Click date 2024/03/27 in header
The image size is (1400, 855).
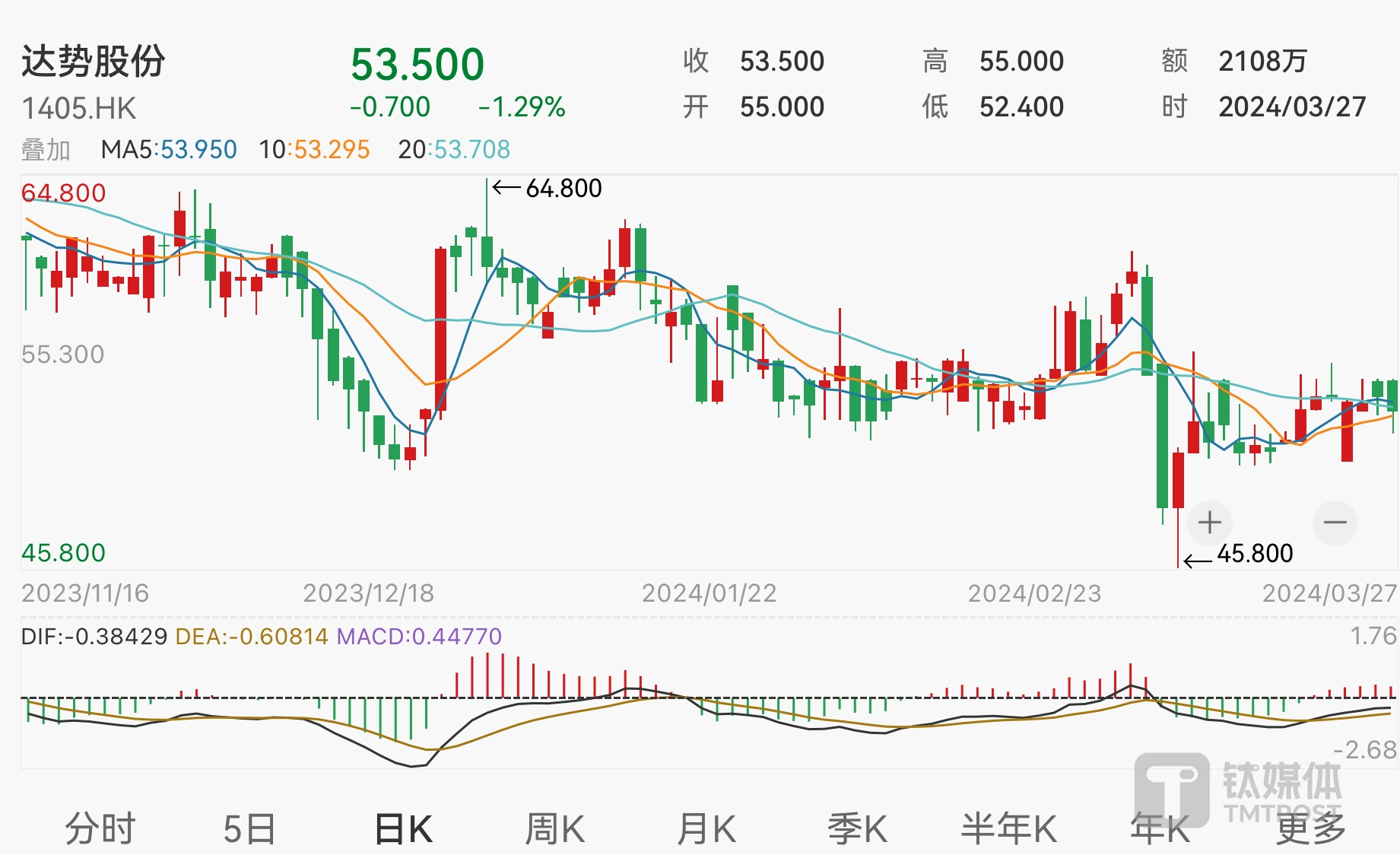1292,106
